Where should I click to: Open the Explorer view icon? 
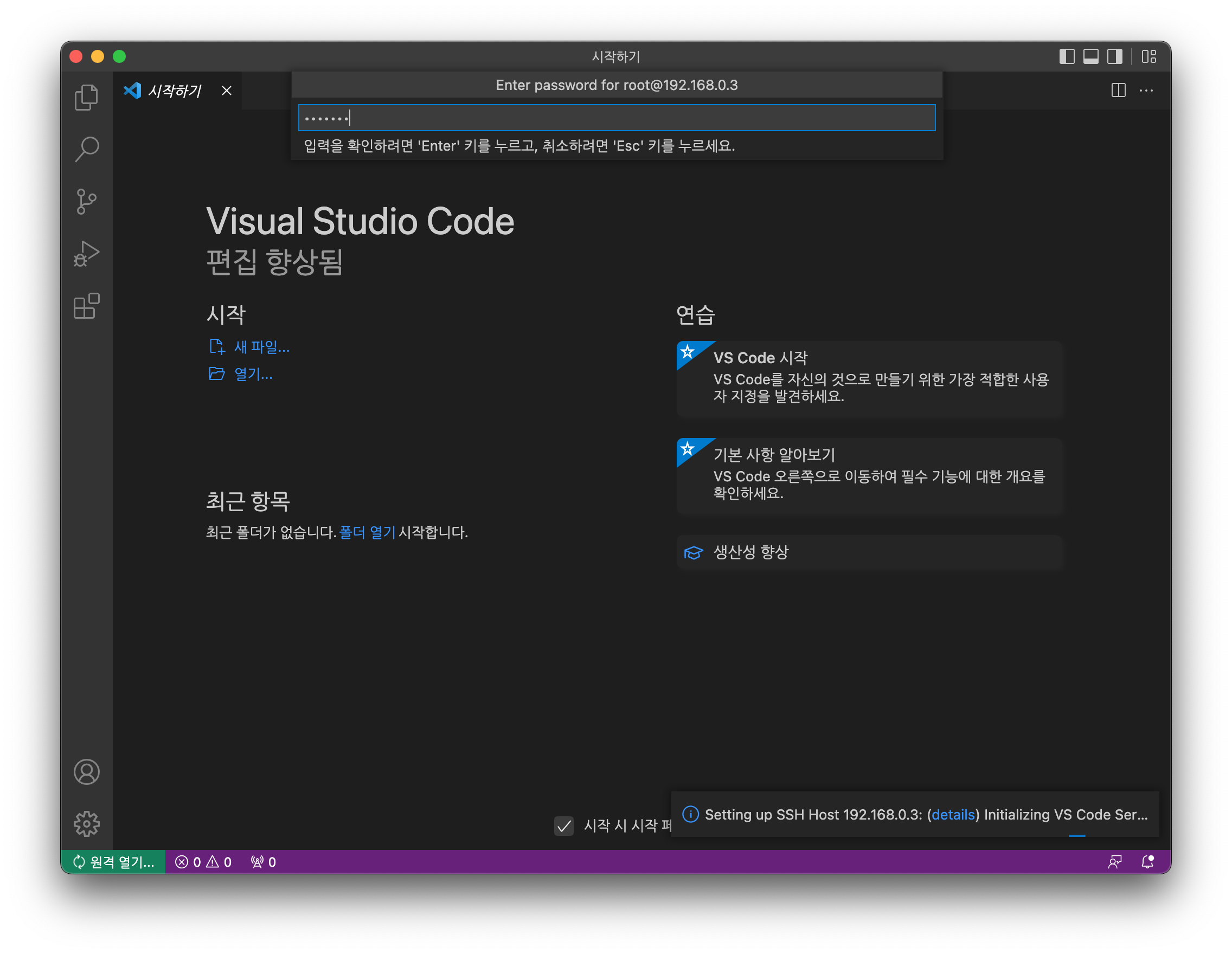tap(86, 98)
